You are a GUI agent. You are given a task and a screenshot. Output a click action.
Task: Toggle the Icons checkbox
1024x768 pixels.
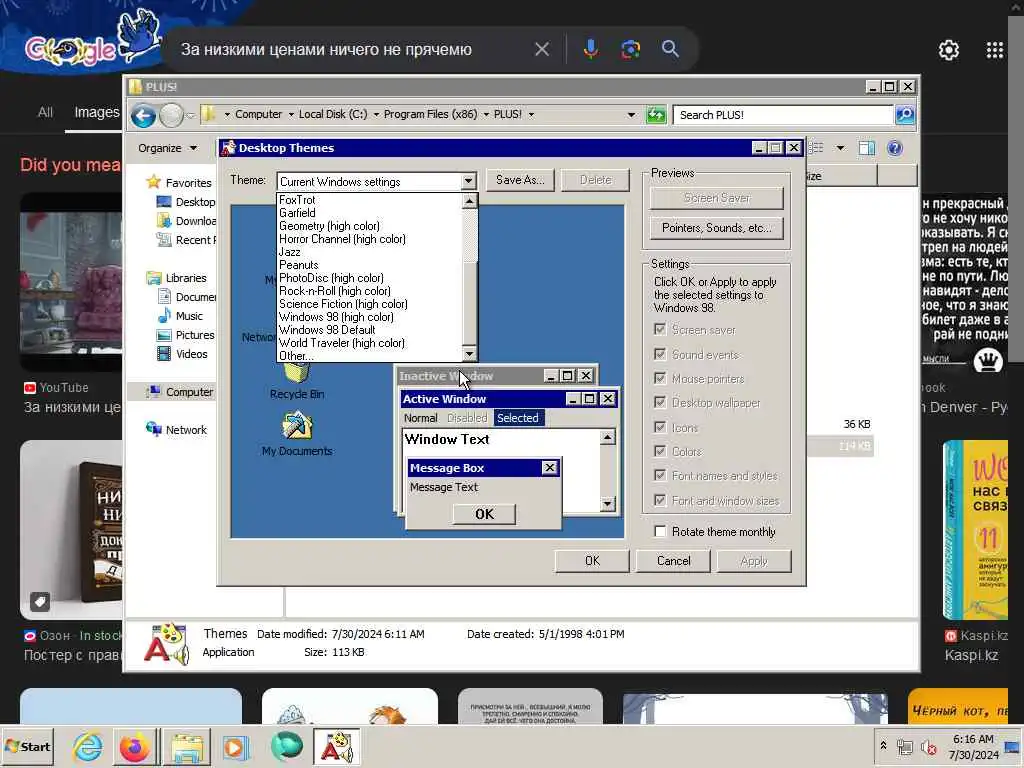pyautogui.click(x=660, y=427)
